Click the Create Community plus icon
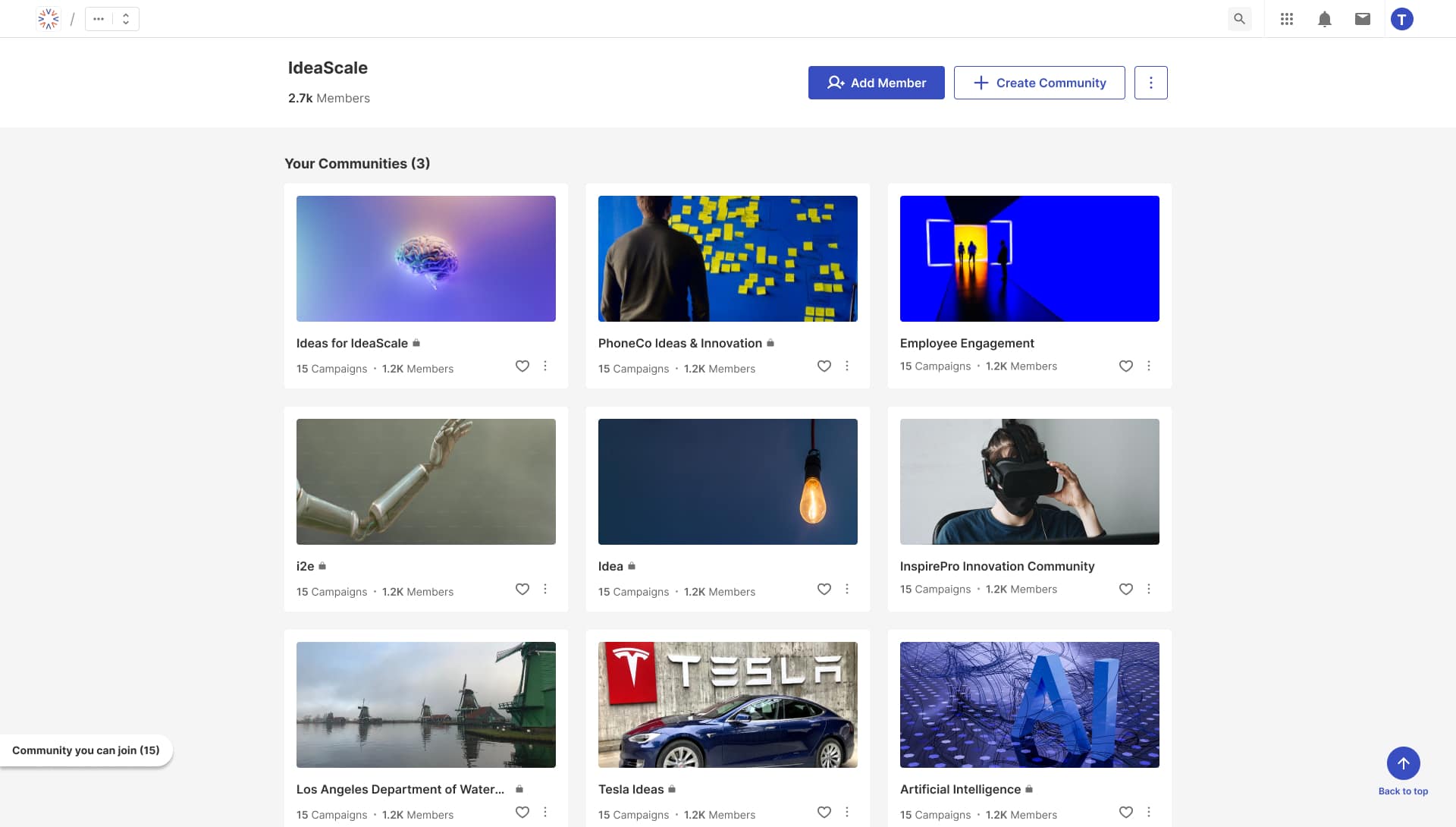The image size is (1456, 827). tap(980, 82)
